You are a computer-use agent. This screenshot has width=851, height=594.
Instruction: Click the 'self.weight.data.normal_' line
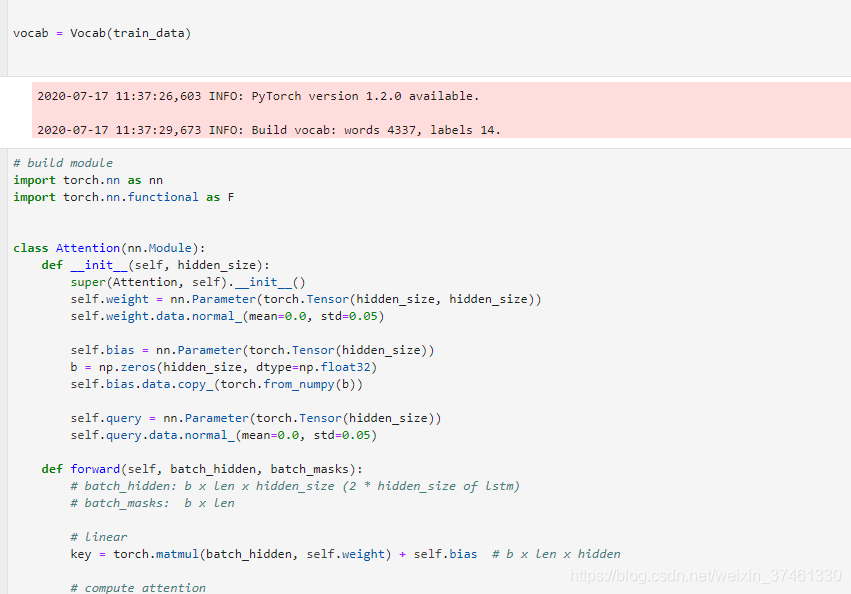(227, 316)
